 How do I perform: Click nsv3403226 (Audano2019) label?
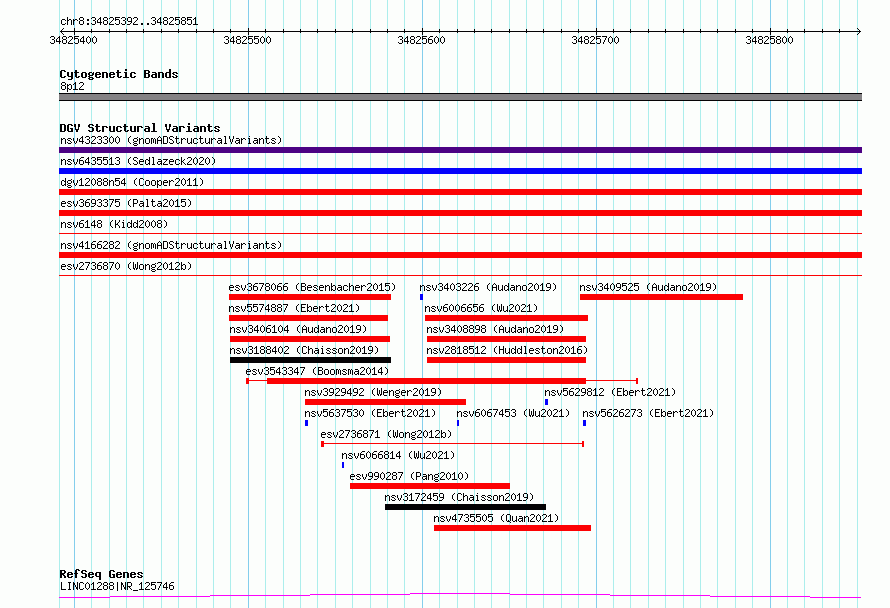click(x=488, y=287)
